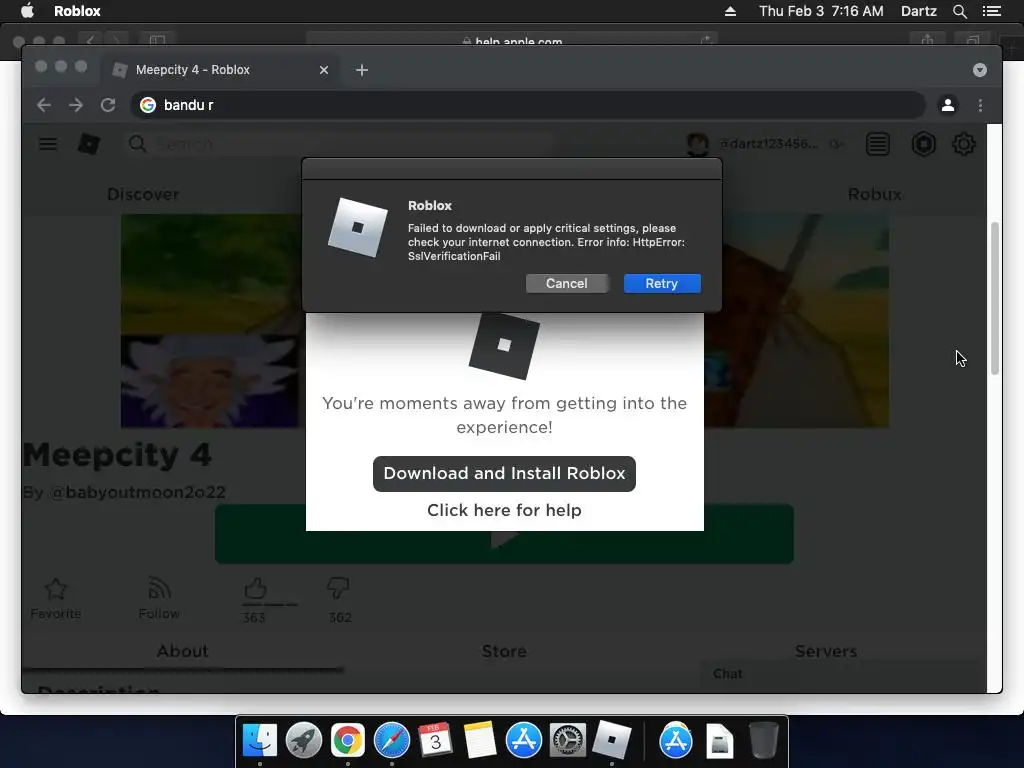The image size is (1024, 768).
Task: Reload the Meepcity page
Action: (x=108, y=105)
